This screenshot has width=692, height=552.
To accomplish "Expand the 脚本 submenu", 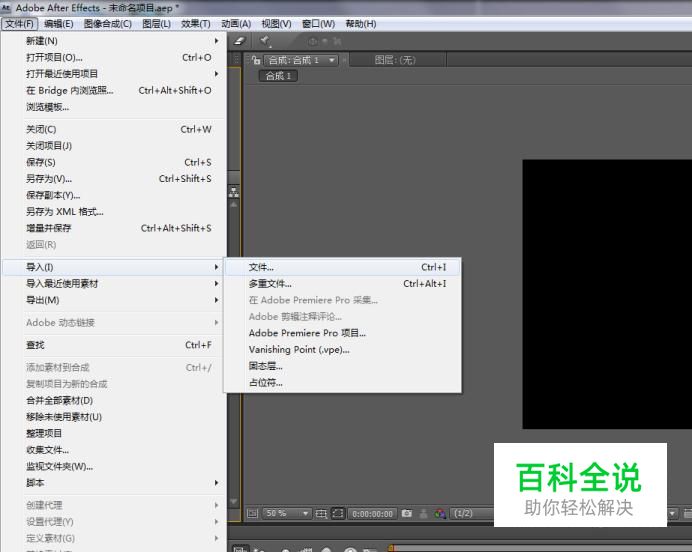I will (x=114, y=483).
